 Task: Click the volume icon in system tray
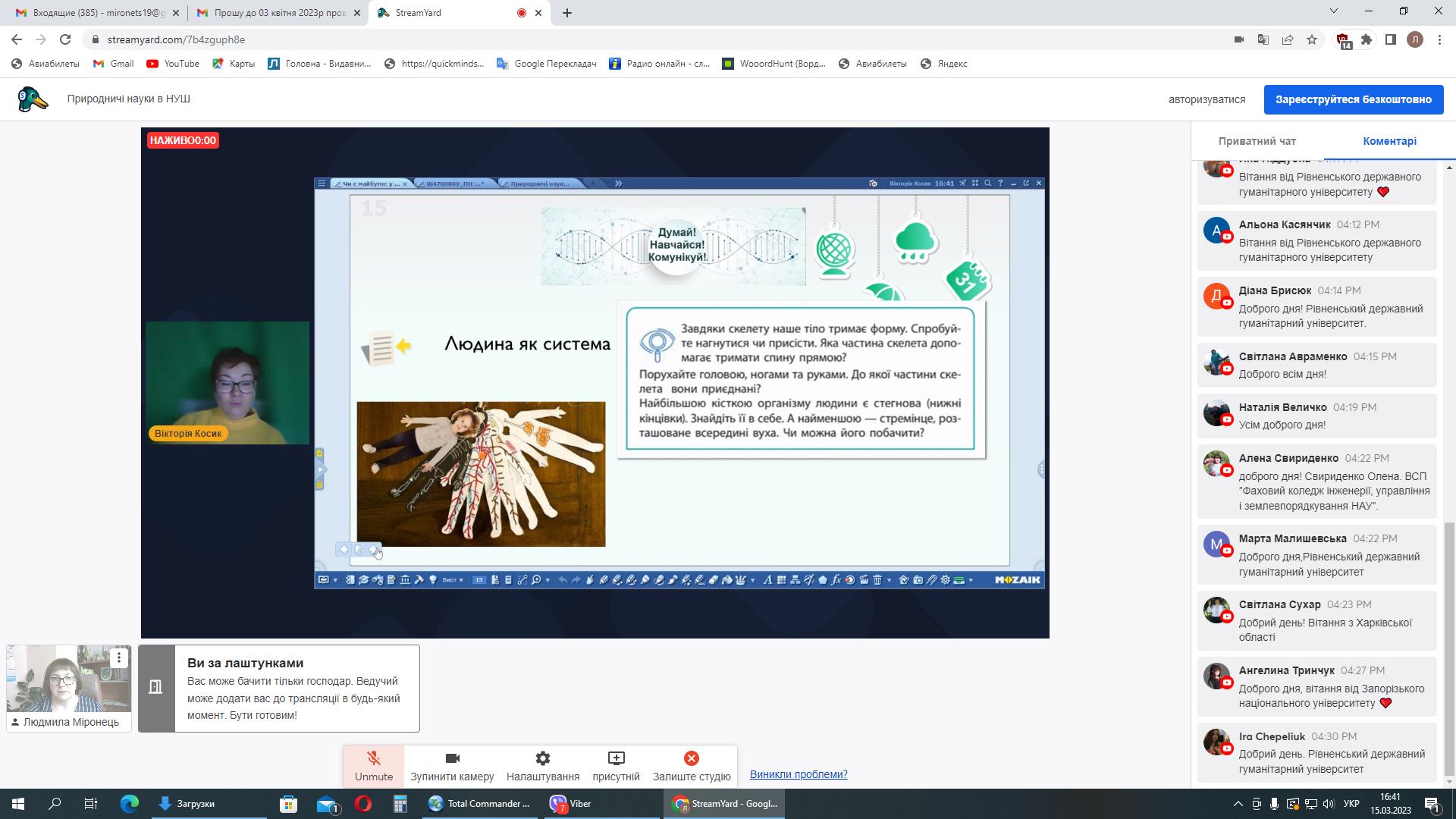(1328, 804)
